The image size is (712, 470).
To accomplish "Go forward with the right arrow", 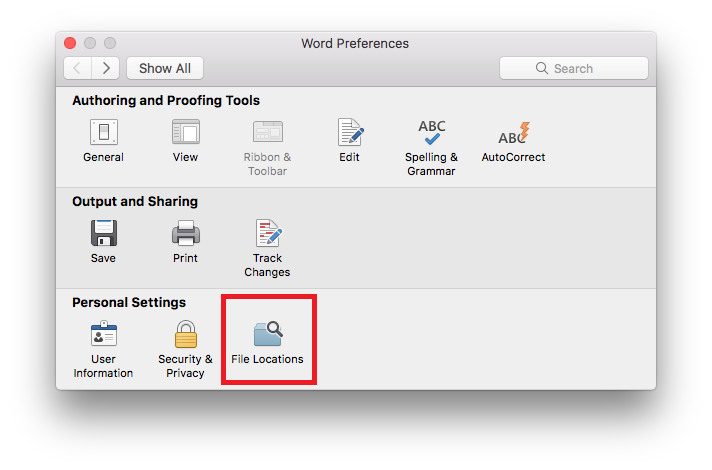I will tap(106, 68).
